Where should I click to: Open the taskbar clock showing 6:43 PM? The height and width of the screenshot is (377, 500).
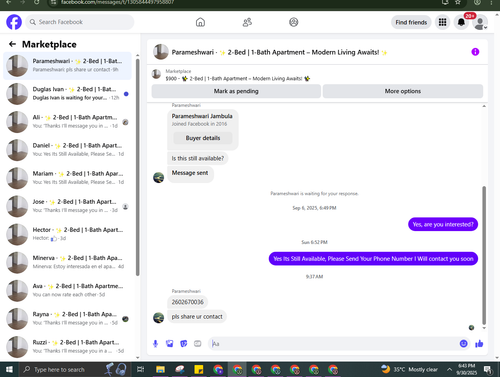pyautogui.click(x=467, y=369)
